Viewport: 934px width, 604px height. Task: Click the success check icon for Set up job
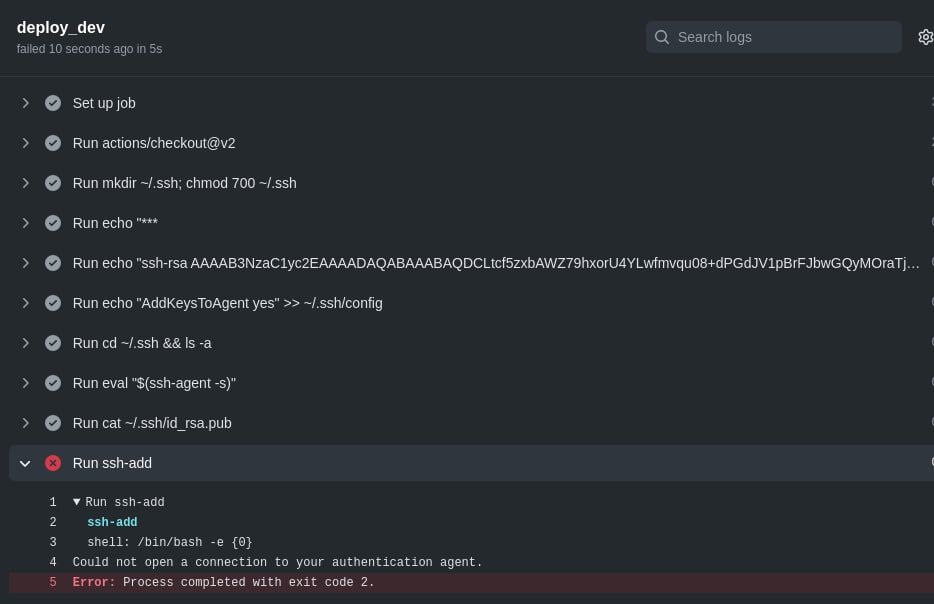pyautogui.click(x=53, y=103)
